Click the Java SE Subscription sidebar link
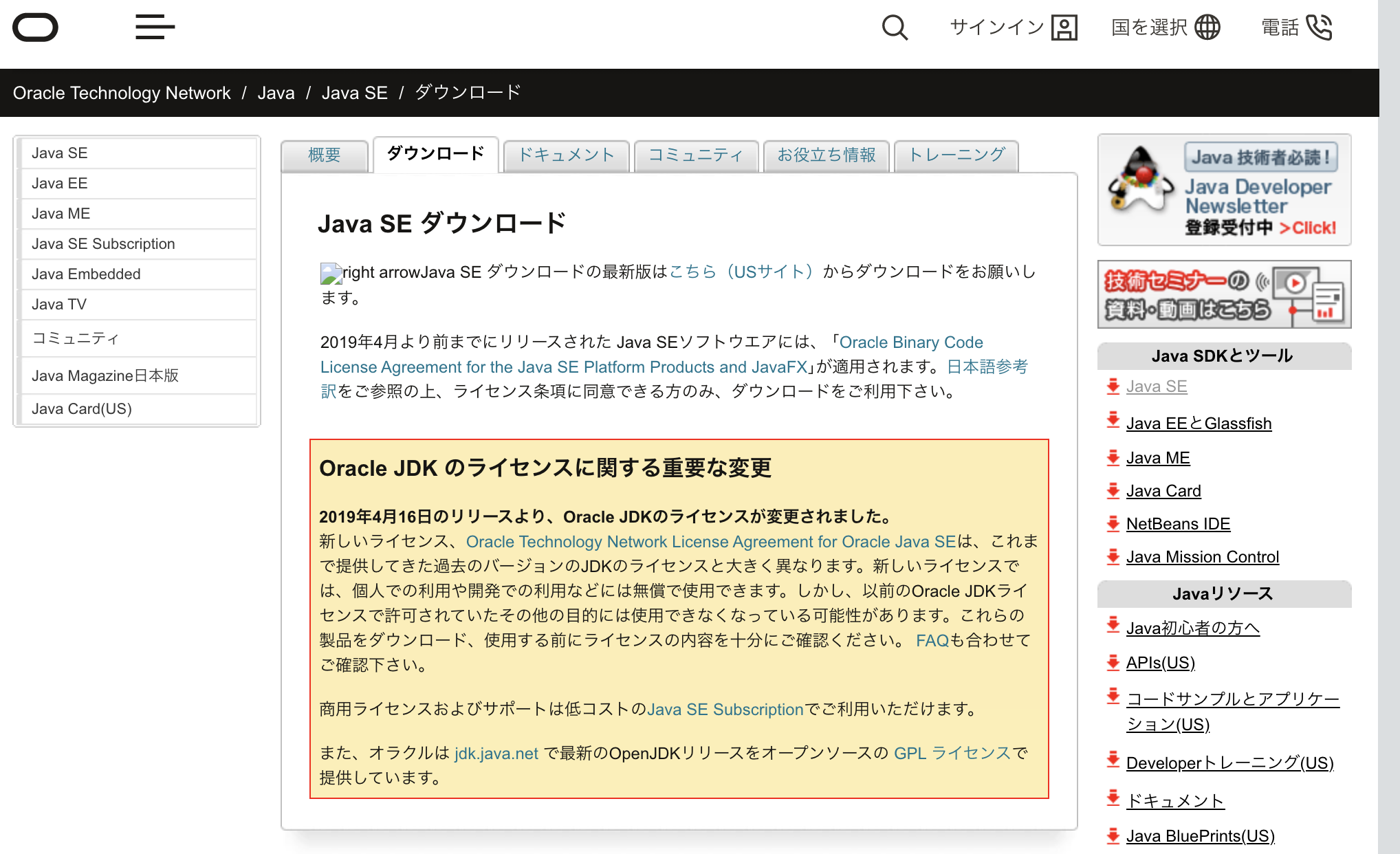The height and width of the screenshot is (854, 1400). [x=103, y=244]
